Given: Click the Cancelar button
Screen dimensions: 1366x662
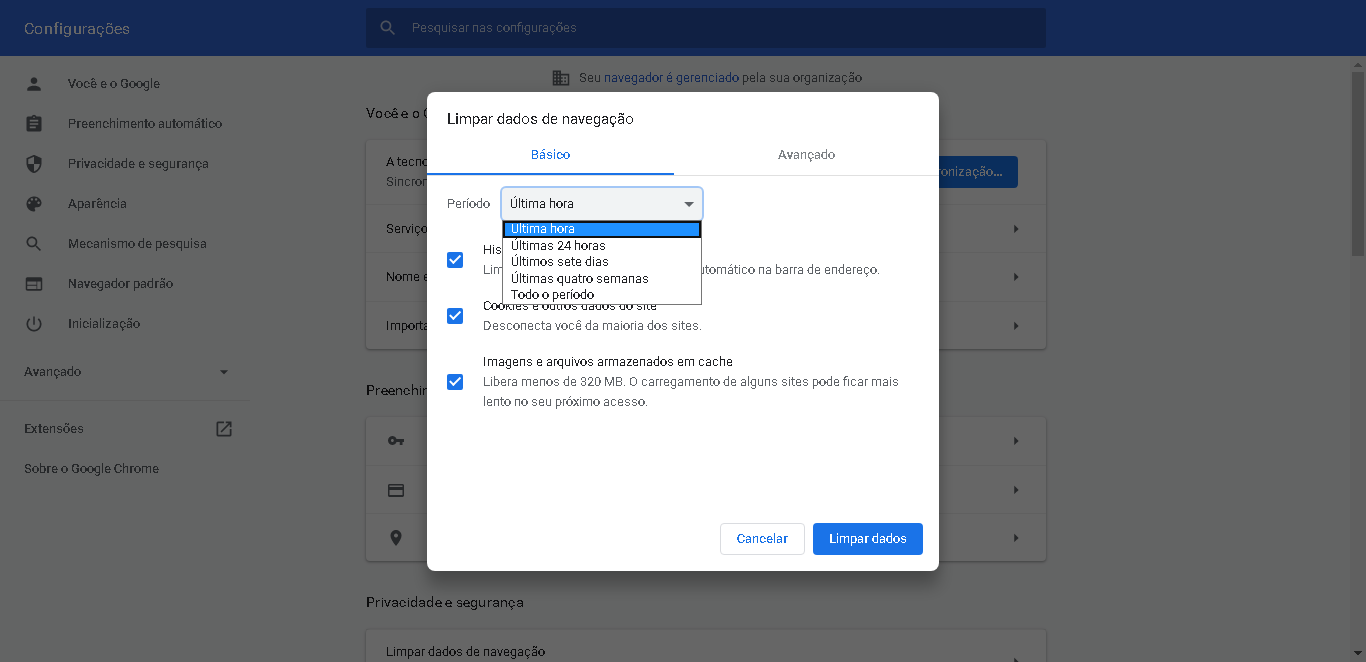Looking at the screenshot, I should pyautogui.click(x=762, y=539).
